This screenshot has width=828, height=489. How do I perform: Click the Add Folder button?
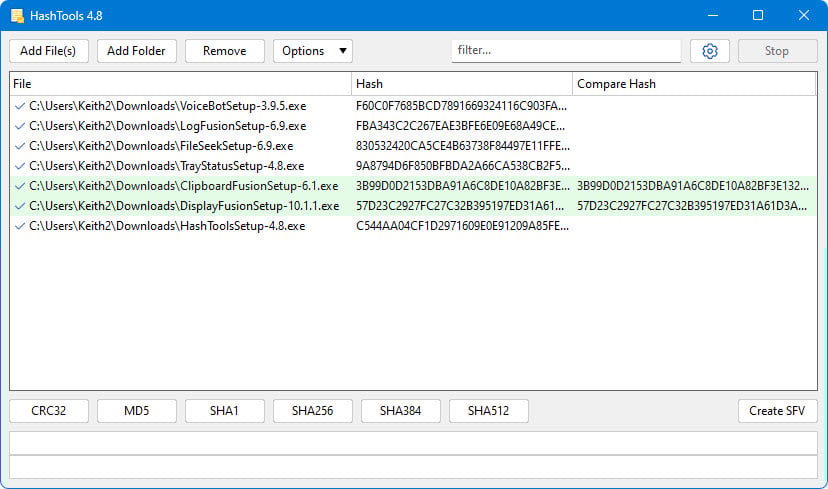(x=137, y=51)
